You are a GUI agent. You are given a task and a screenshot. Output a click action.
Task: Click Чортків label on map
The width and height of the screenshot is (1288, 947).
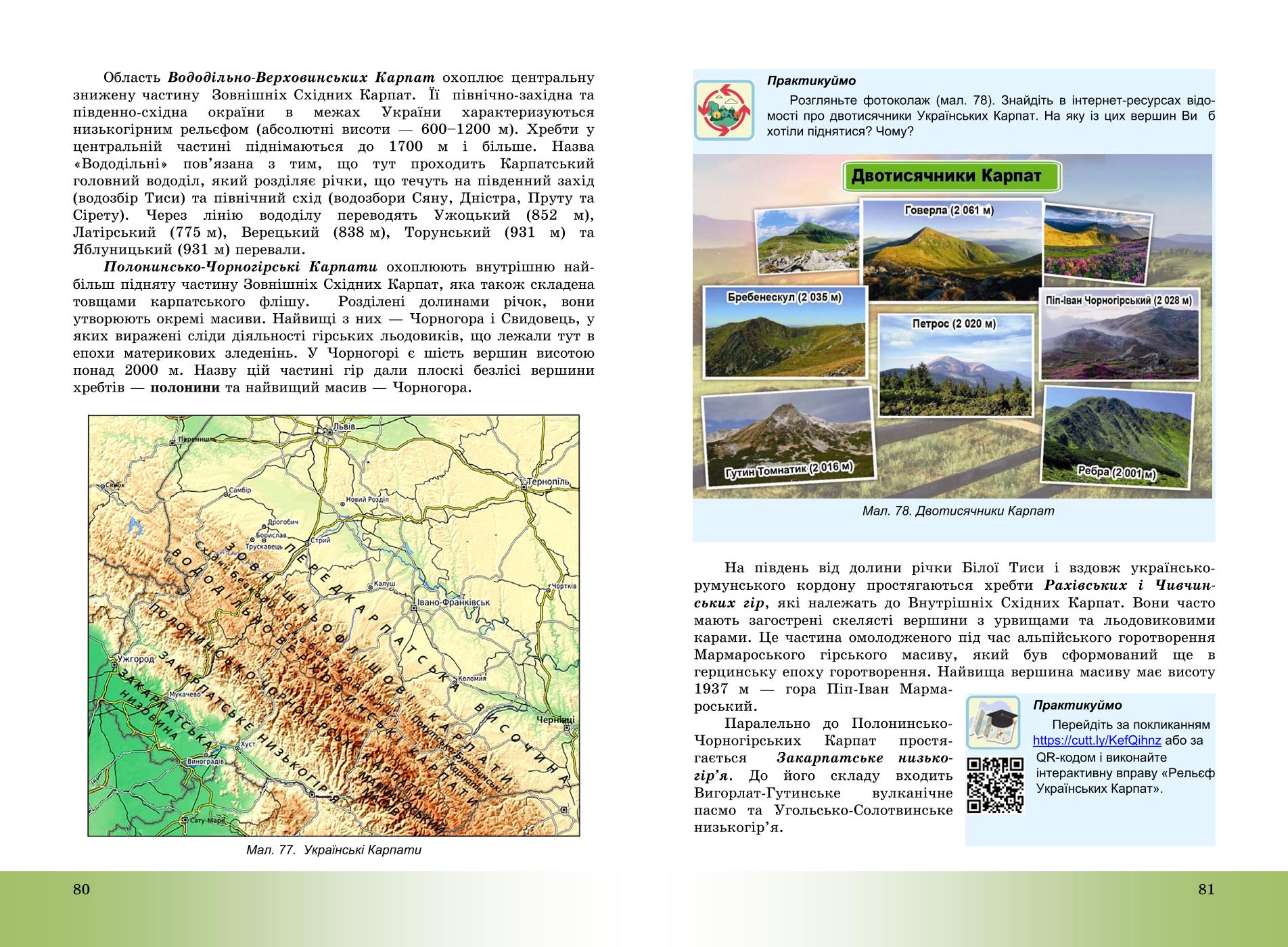563,585
